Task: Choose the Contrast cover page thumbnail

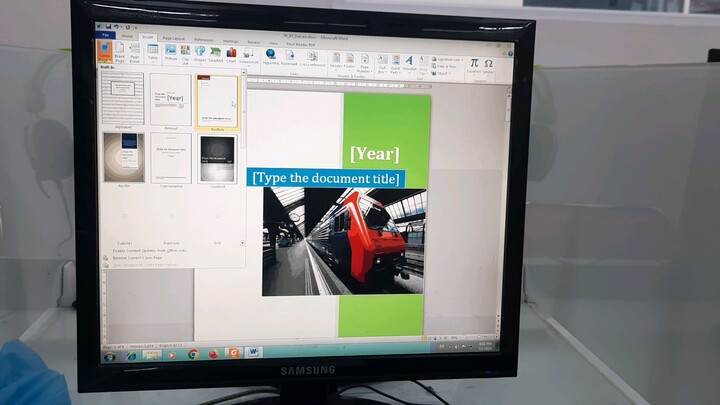Action: tap(218, 159)
